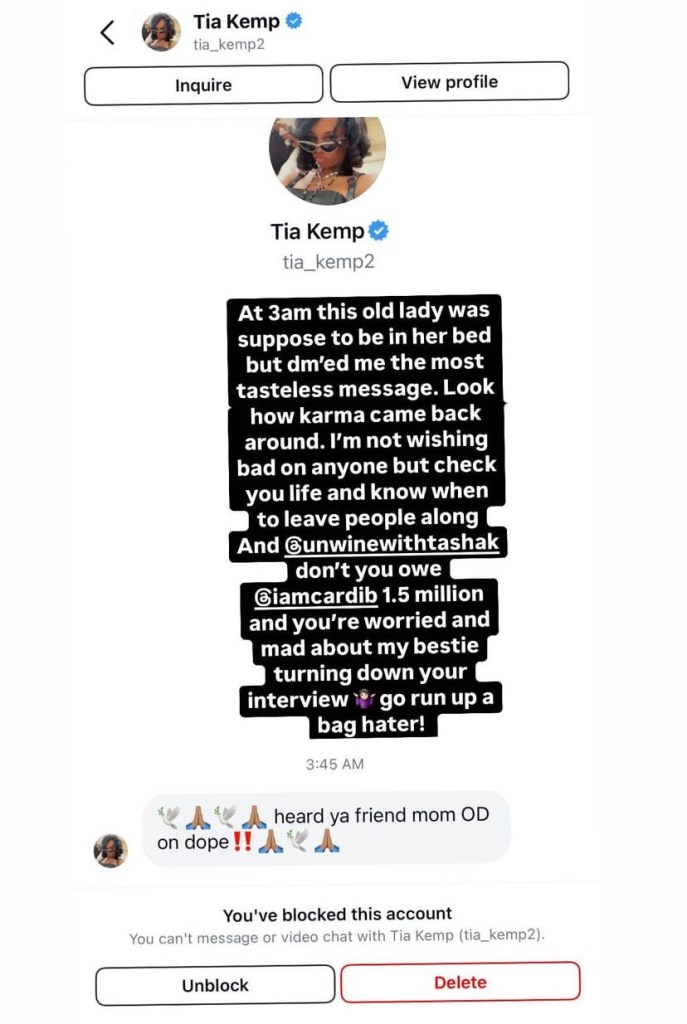Tap the "You've blocked this account" notice
687x1024 pixels.
coord(337,914)
